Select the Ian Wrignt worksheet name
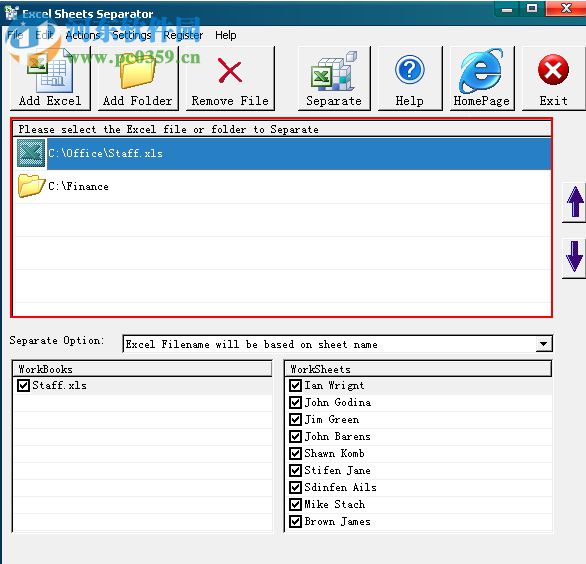Image resolution: width=586 pixels, height=564 pixels. [334, 385]
